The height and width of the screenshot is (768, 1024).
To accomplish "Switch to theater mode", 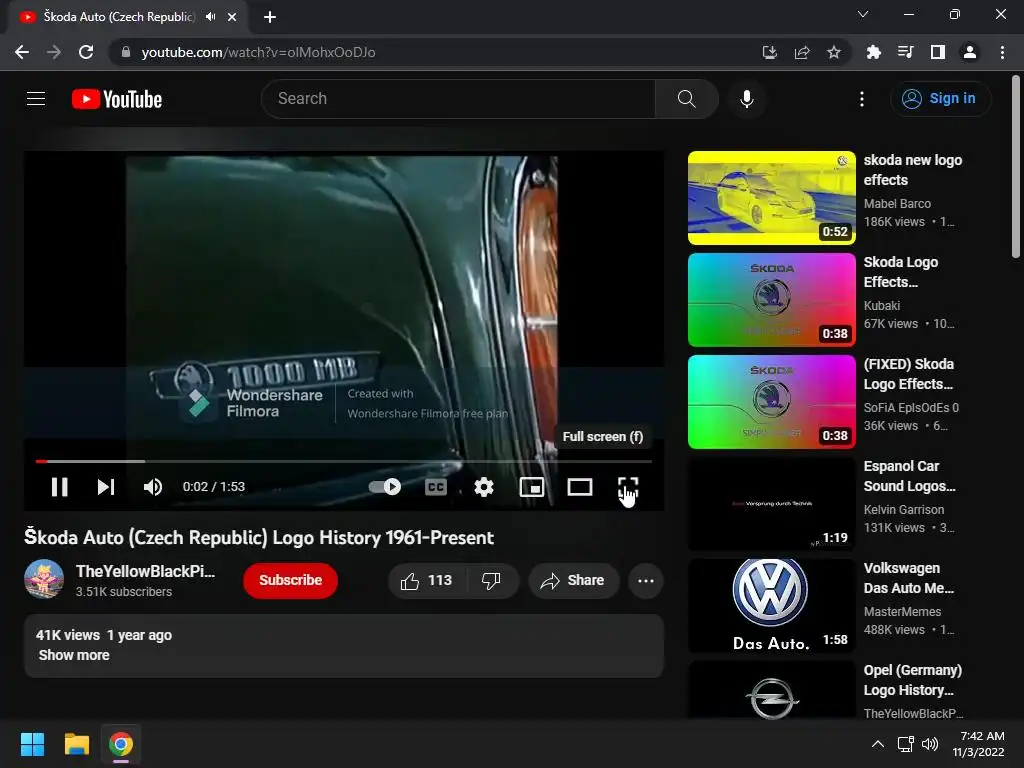I will (580, 487).
